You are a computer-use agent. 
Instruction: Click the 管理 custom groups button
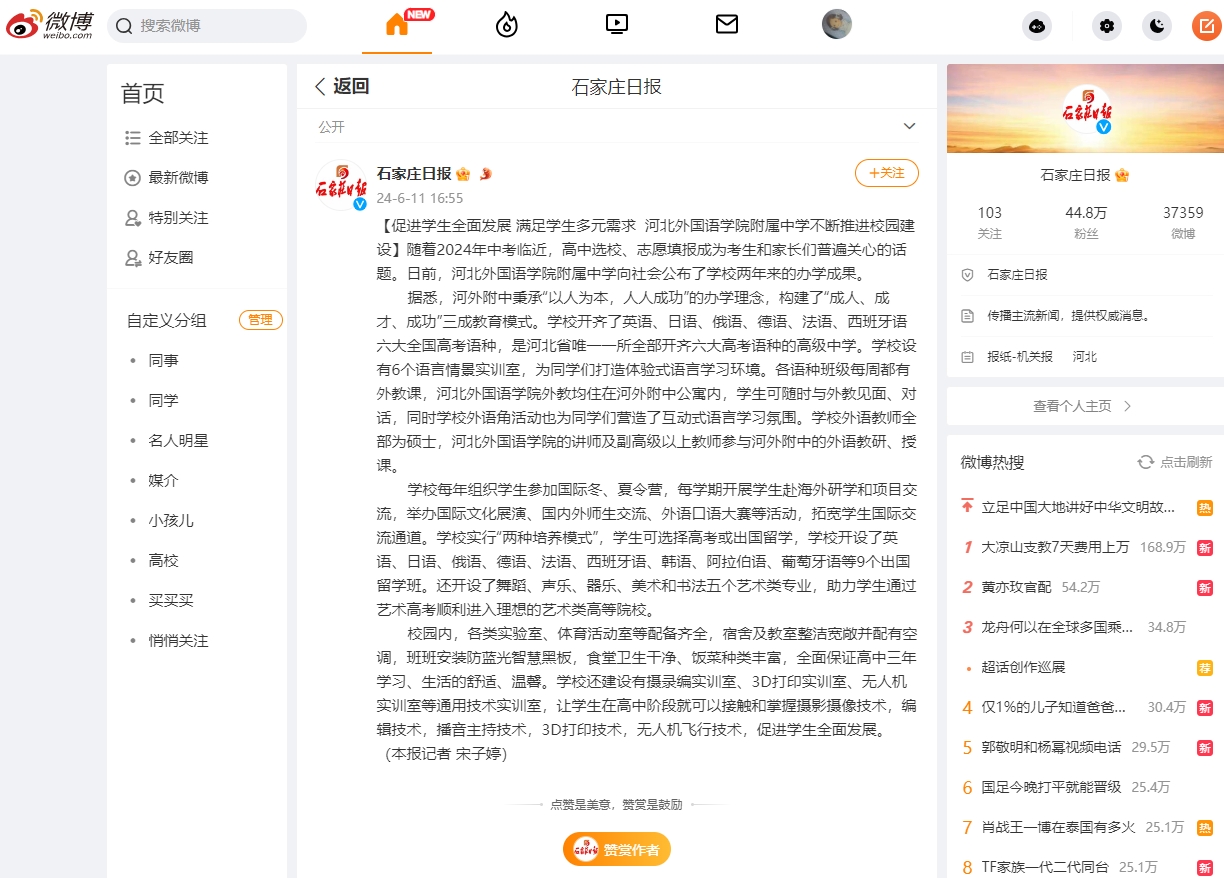click(x=260, y=320)
